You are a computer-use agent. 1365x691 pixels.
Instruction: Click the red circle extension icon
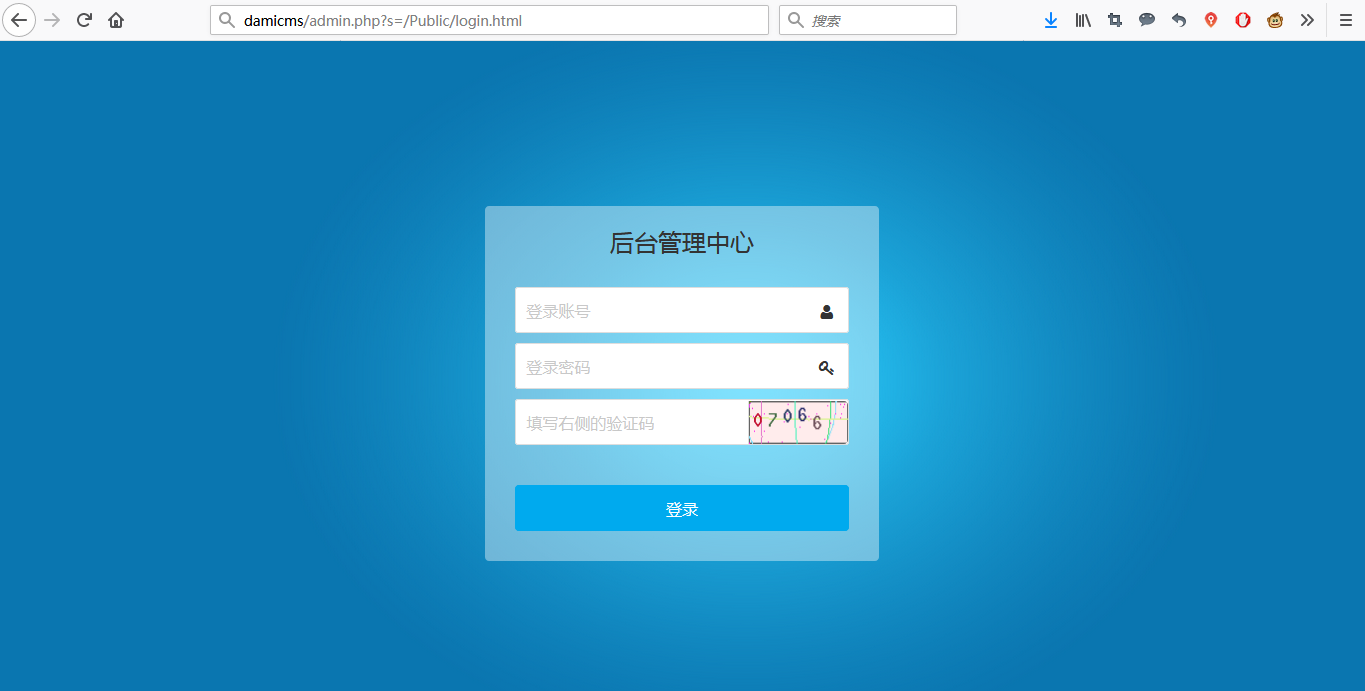(1243, 20)
